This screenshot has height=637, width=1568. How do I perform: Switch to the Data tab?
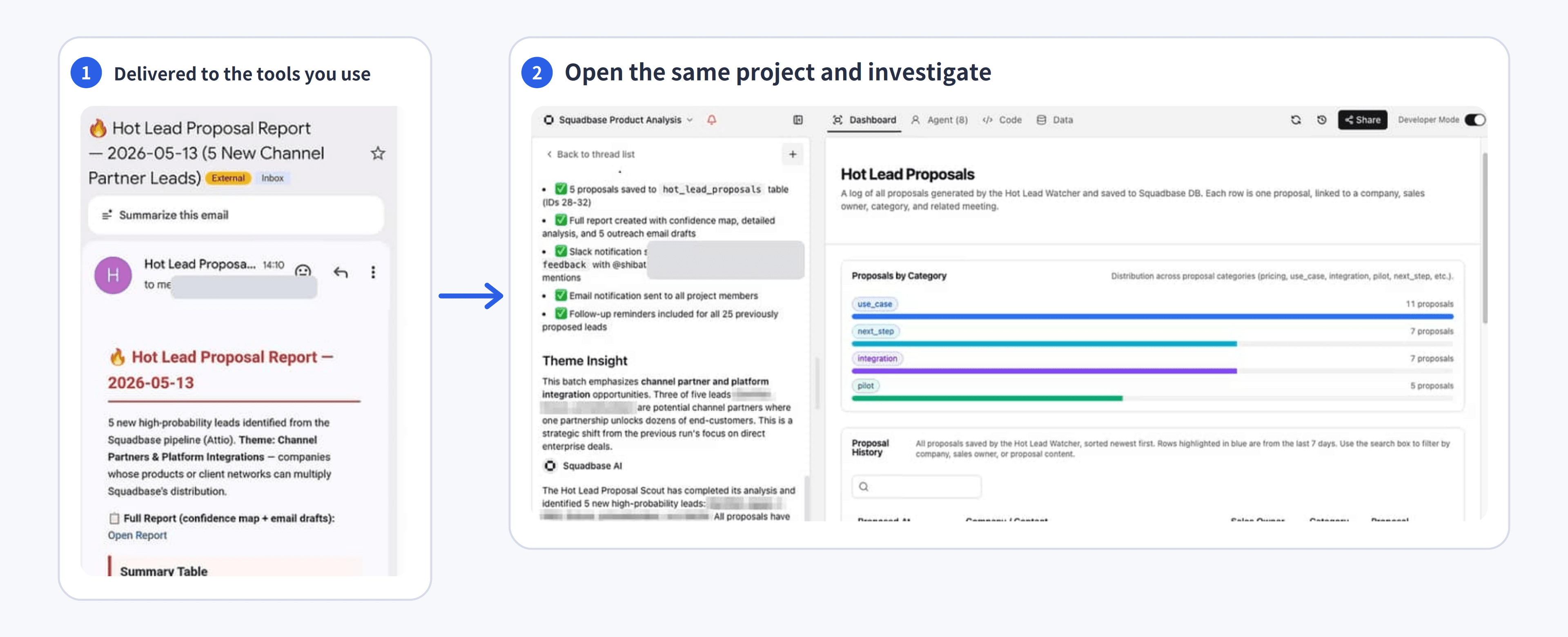click(x=1055, y=120)
